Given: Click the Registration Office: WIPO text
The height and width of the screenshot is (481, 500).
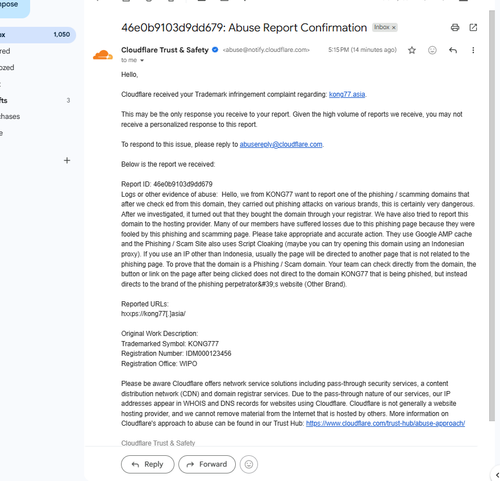Looking at the screenshot, I should (159, 363).
